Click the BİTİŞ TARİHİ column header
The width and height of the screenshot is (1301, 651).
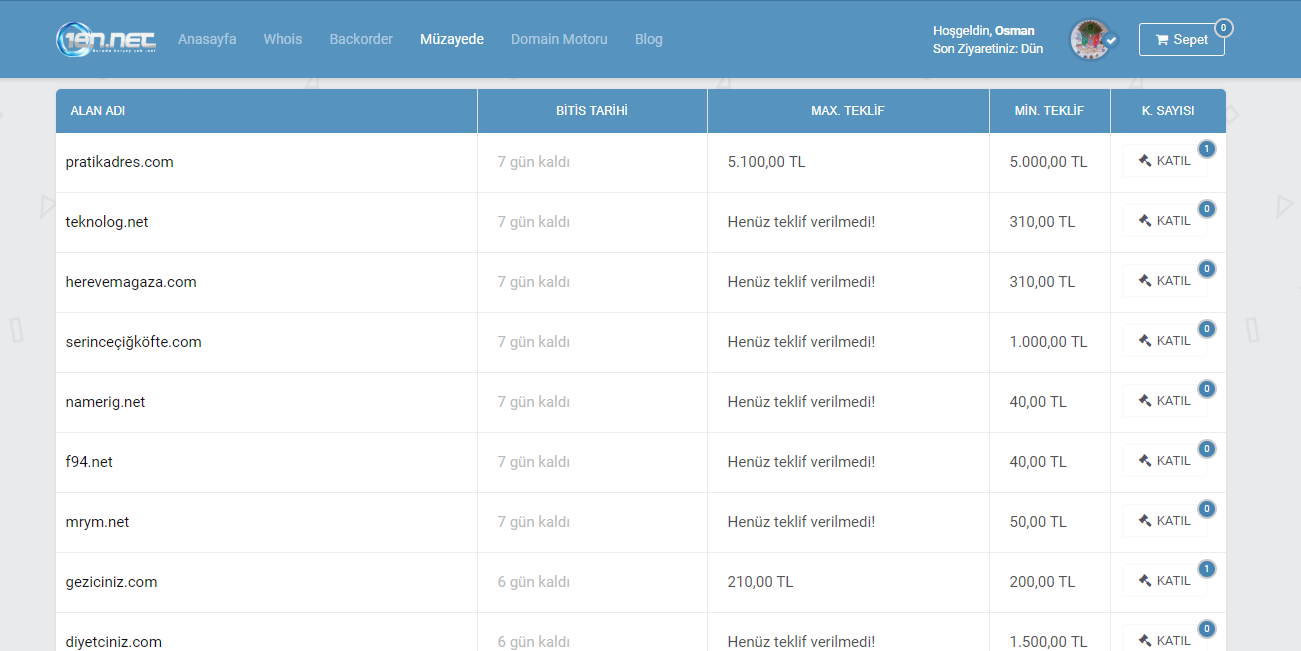coord(592,111)
